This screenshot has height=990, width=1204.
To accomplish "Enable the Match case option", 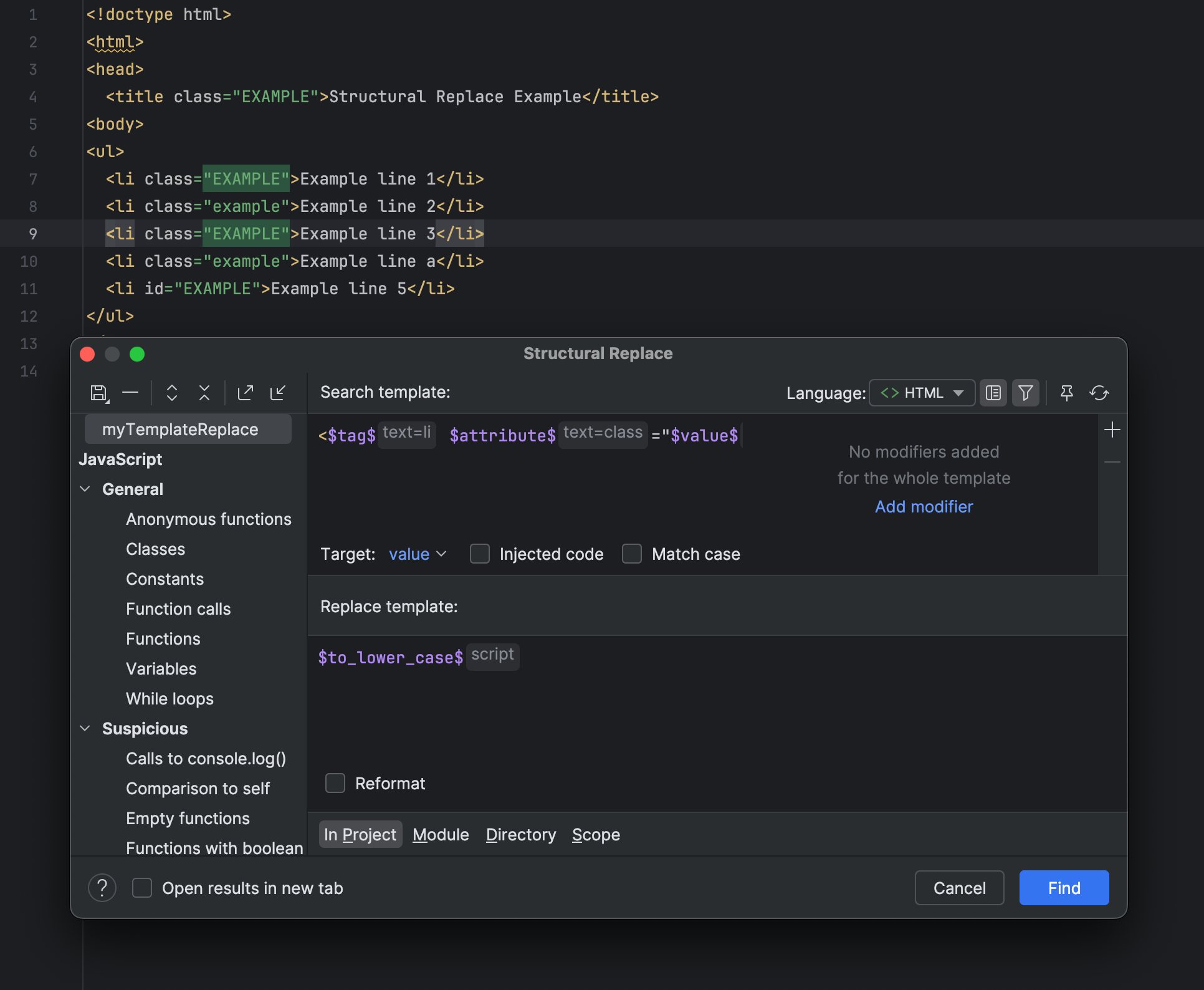I will point(632,554).
